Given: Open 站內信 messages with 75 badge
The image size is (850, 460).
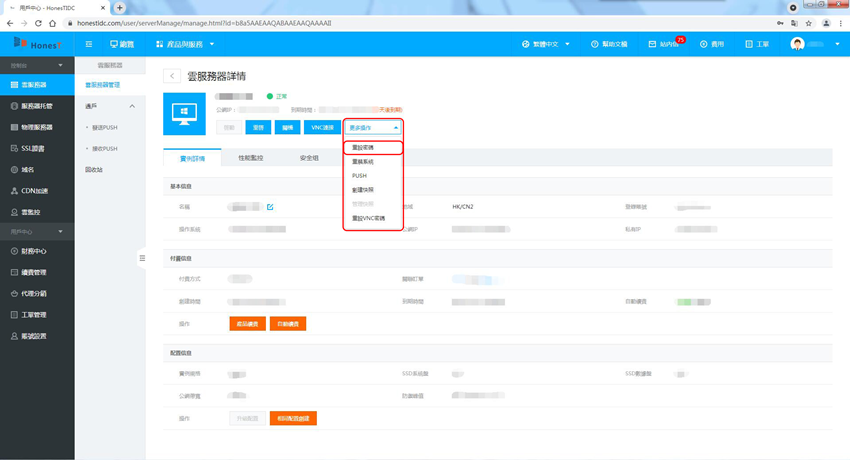Looking at the screenshot, I should pos(666,44).
